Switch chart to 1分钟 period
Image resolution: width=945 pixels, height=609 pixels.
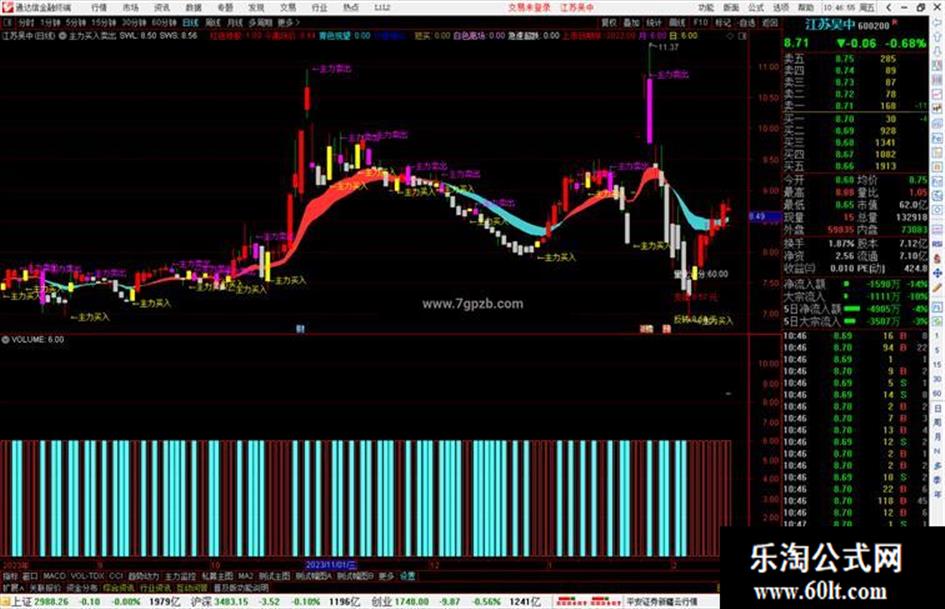click(x=50, y=22)
